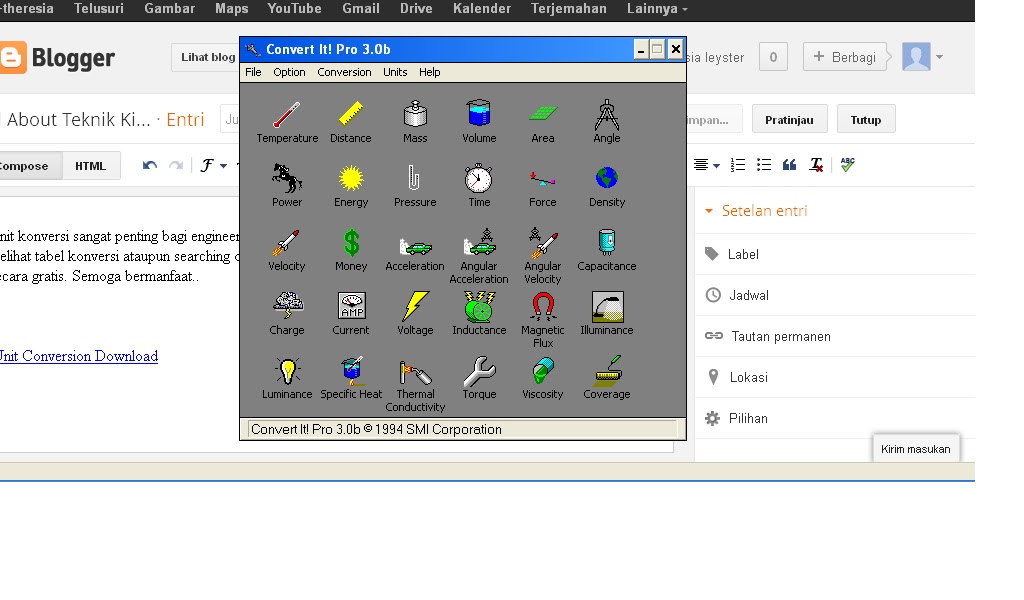Click the Pratinjau preview button
The width and height of the screenshot is (1024, 600).
tap(789, 119)
